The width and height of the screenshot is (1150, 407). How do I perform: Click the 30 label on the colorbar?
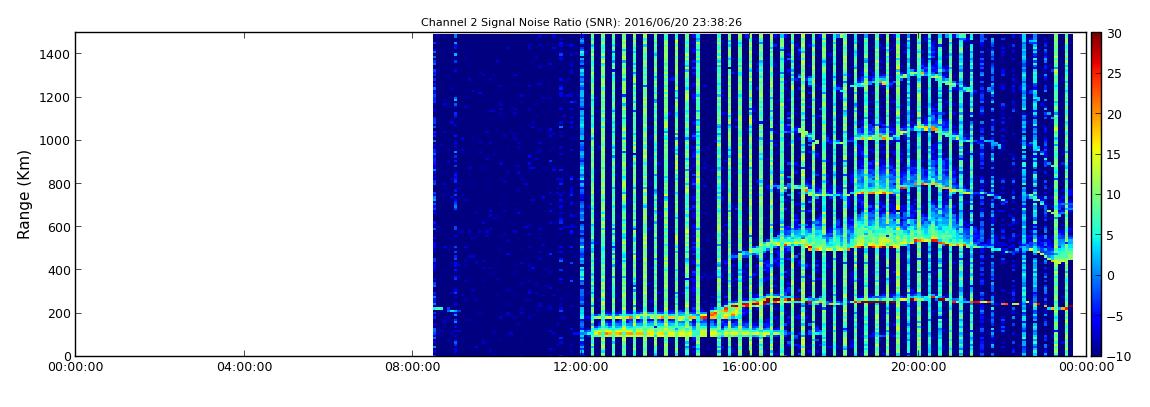pos(1115,34)
